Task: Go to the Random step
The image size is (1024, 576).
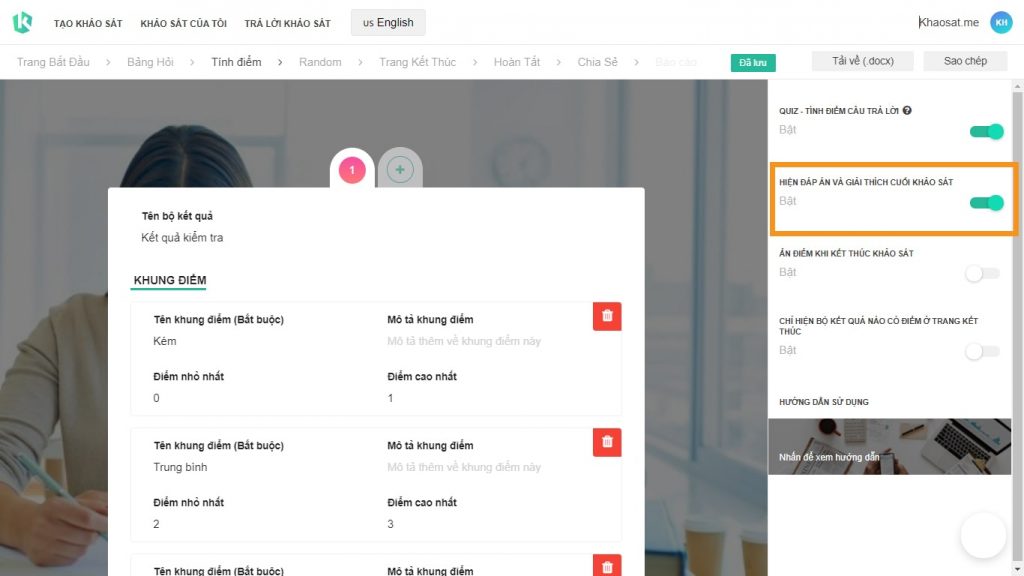Action: pos(320,62)
